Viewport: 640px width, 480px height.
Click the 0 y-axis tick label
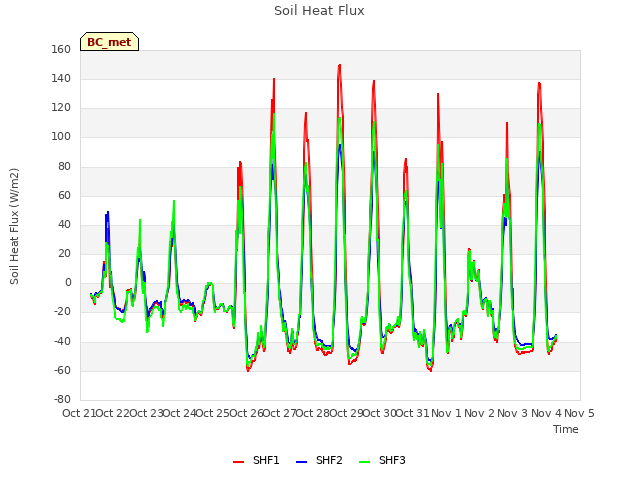point(68,282)
